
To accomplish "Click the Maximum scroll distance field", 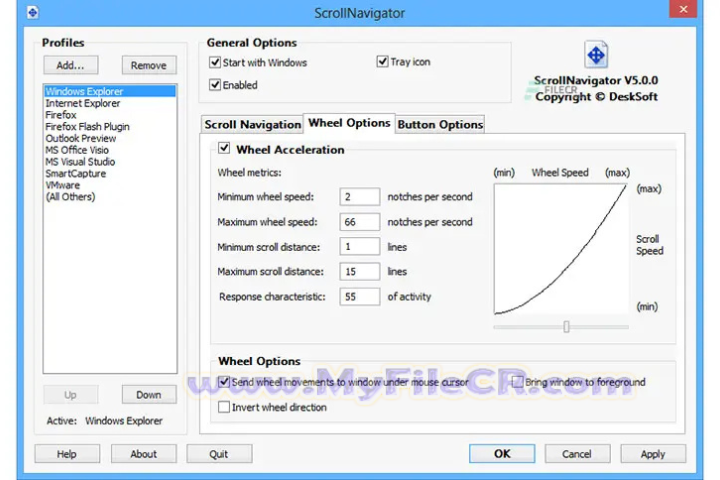I will (360, 271).
